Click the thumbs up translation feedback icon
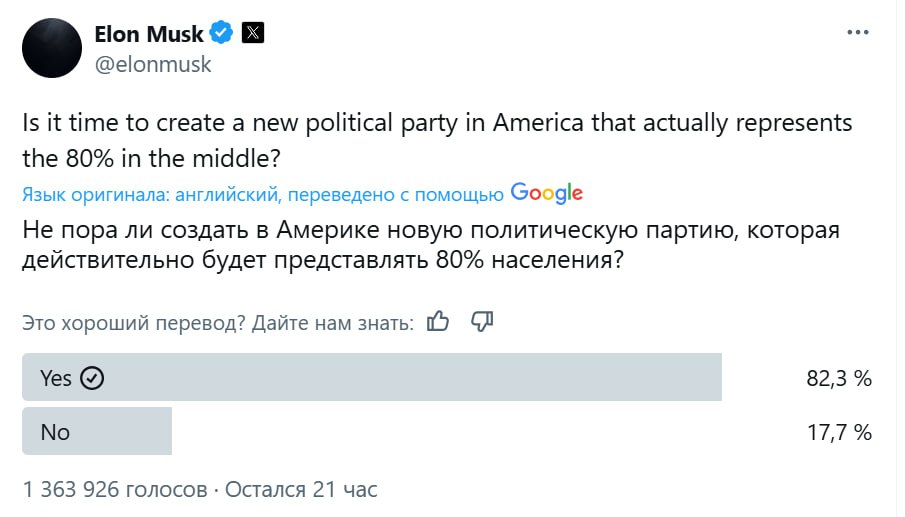The image size is (905, 517). tap(438, 322)
